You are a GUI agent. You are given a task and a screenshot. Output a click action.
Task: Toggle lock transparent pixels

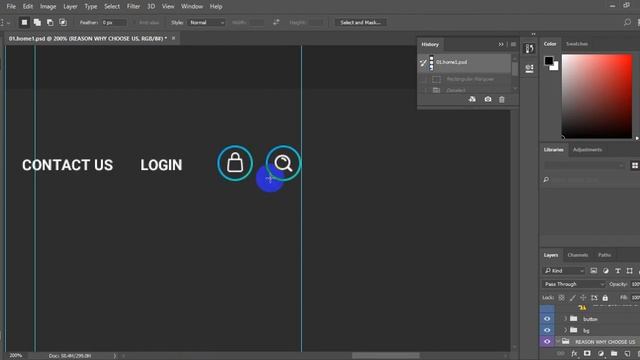pos(562,298)
